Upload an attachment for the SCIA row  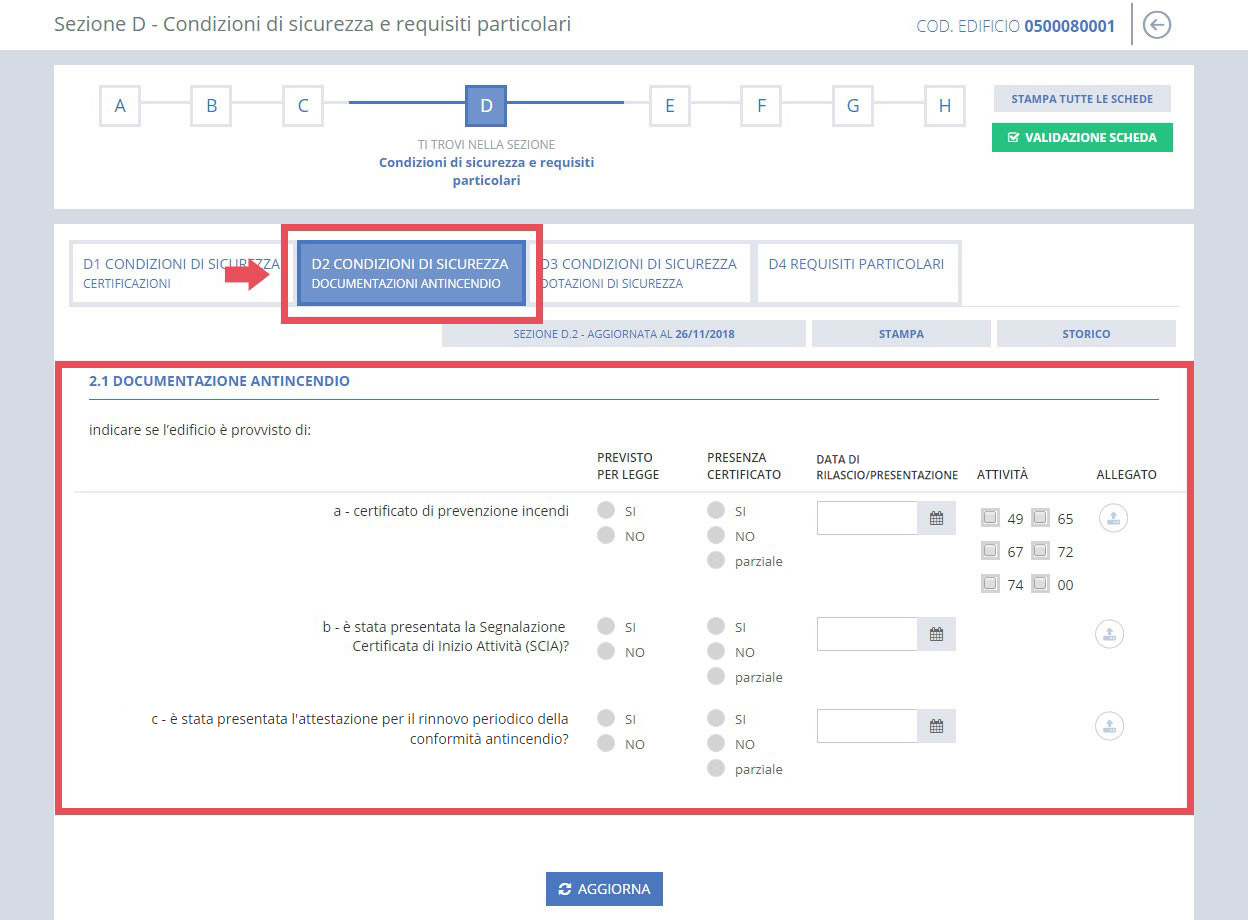(x=1109, y=634)
